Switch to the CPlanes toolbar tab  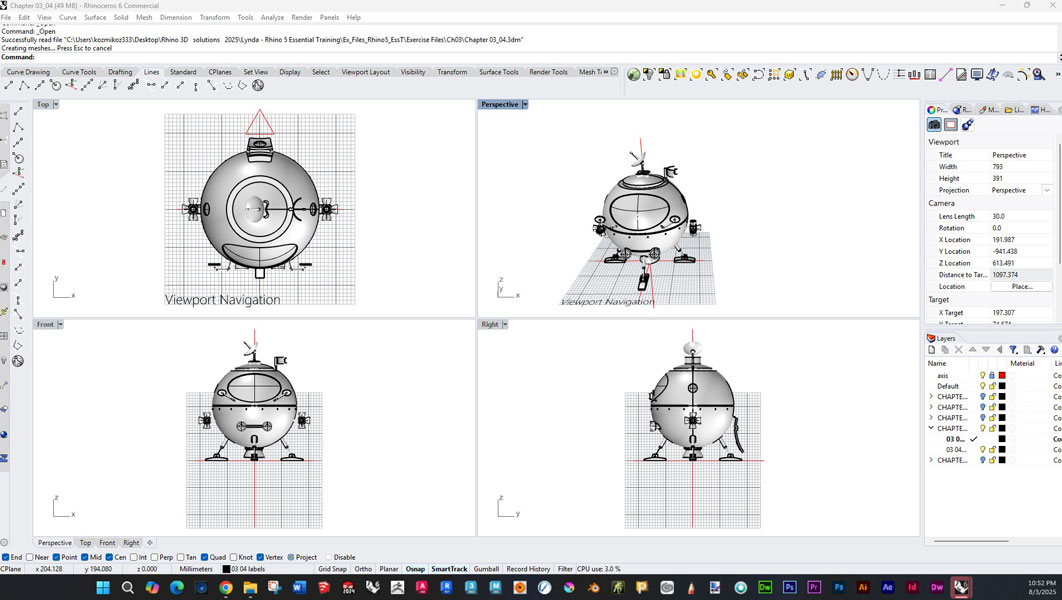pyautogui.click(x=220, y=72)
